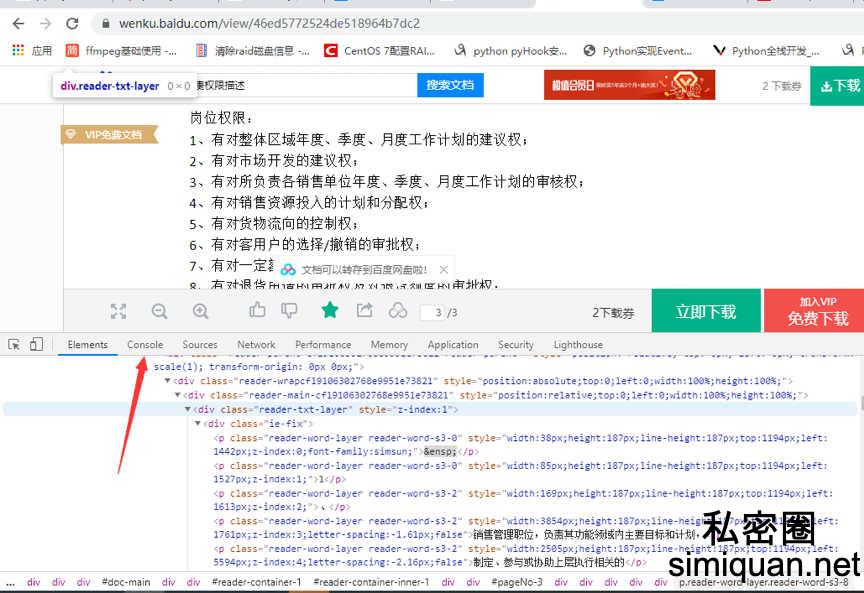This screenshot has height=593, width=864.
Task: Click the thumbs-down dislike icon
Action: (289, 311)
